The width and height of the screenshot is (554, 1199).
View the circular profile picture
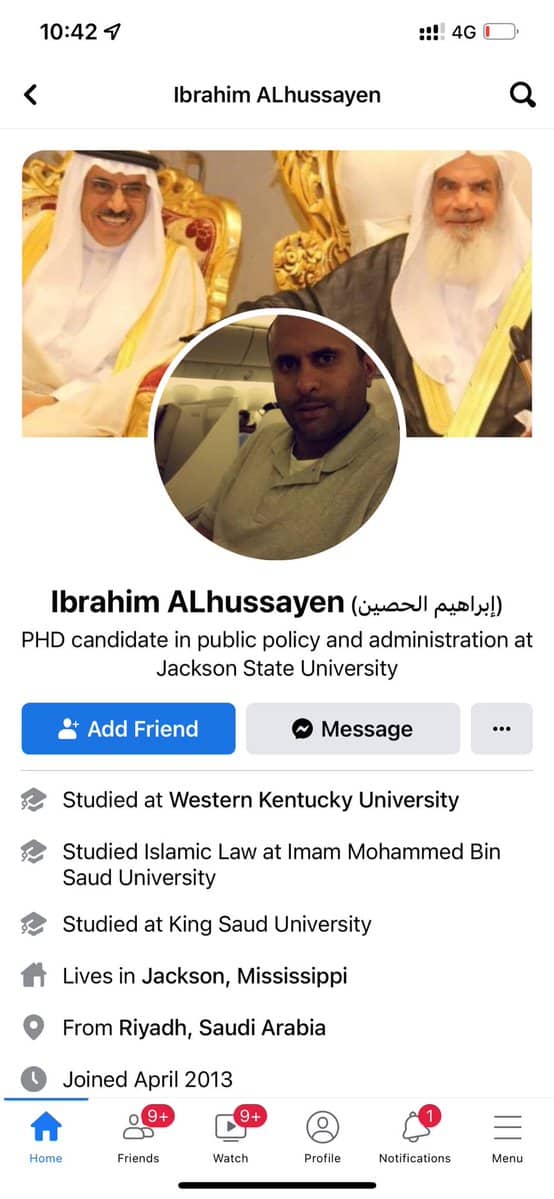(x=277, y=434)
